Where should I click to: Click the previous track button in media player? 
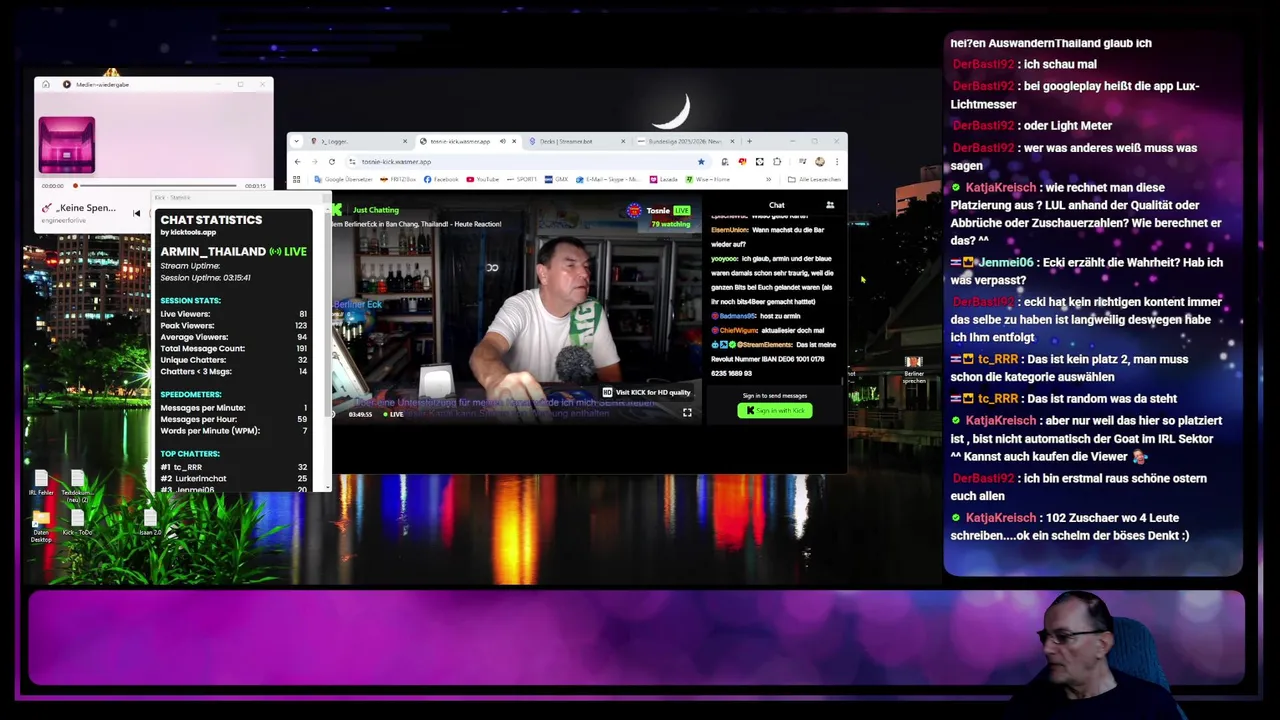[x=137, y=213]
